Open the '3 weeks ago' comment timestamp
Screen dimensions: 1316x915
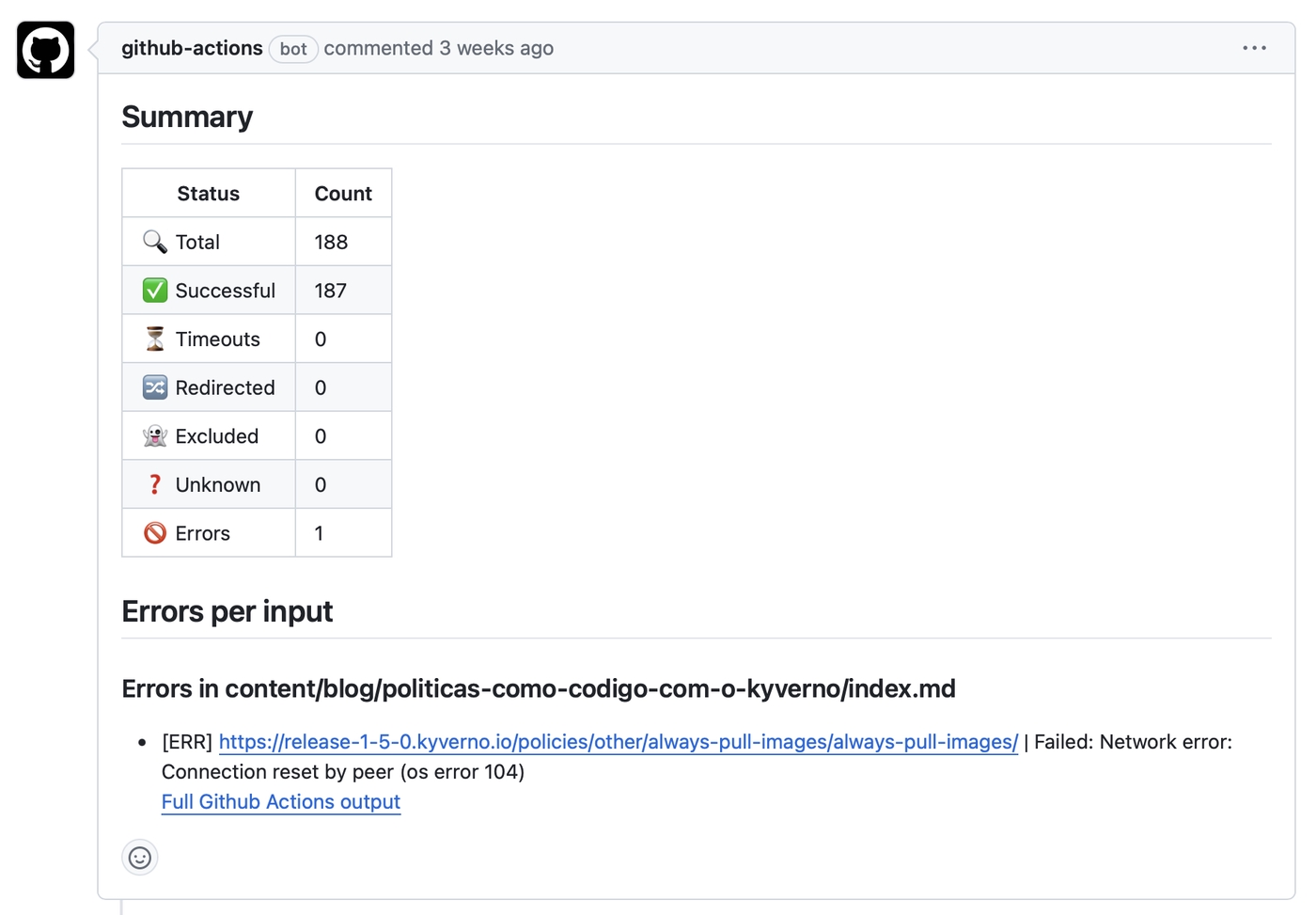(495, 48)
